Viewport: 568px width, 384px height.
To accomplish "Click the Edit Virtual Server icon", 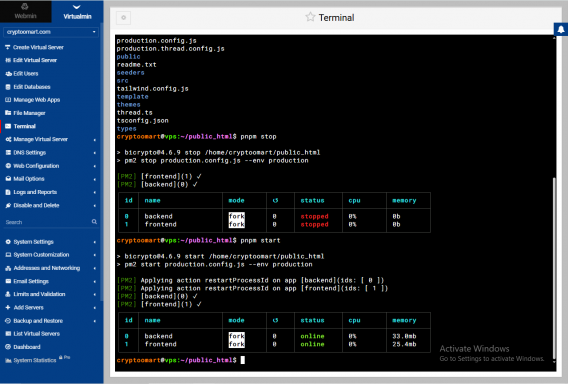I will 8,60.
